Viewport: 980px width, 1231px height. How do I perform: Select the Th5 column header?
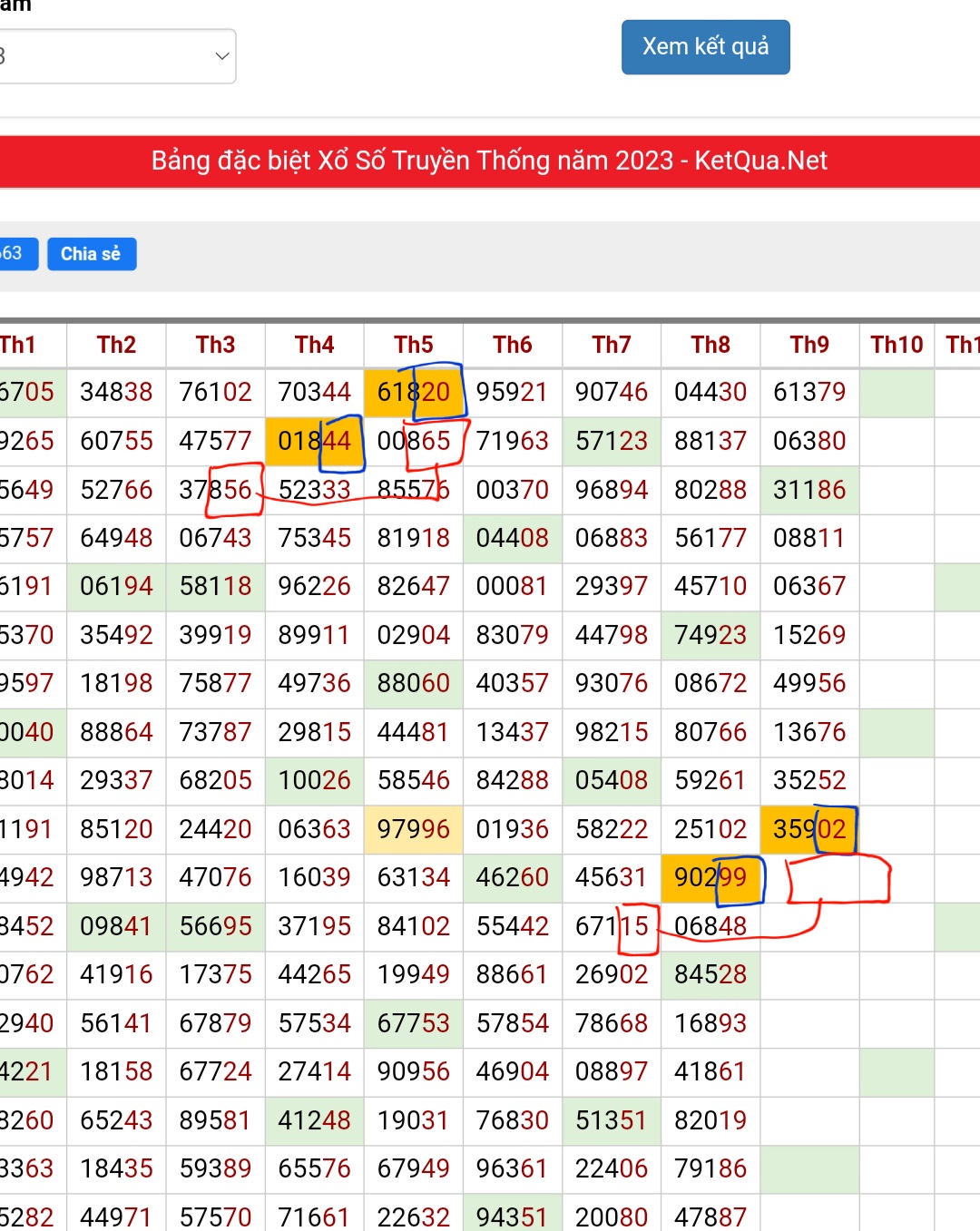(x=413, y=346)
